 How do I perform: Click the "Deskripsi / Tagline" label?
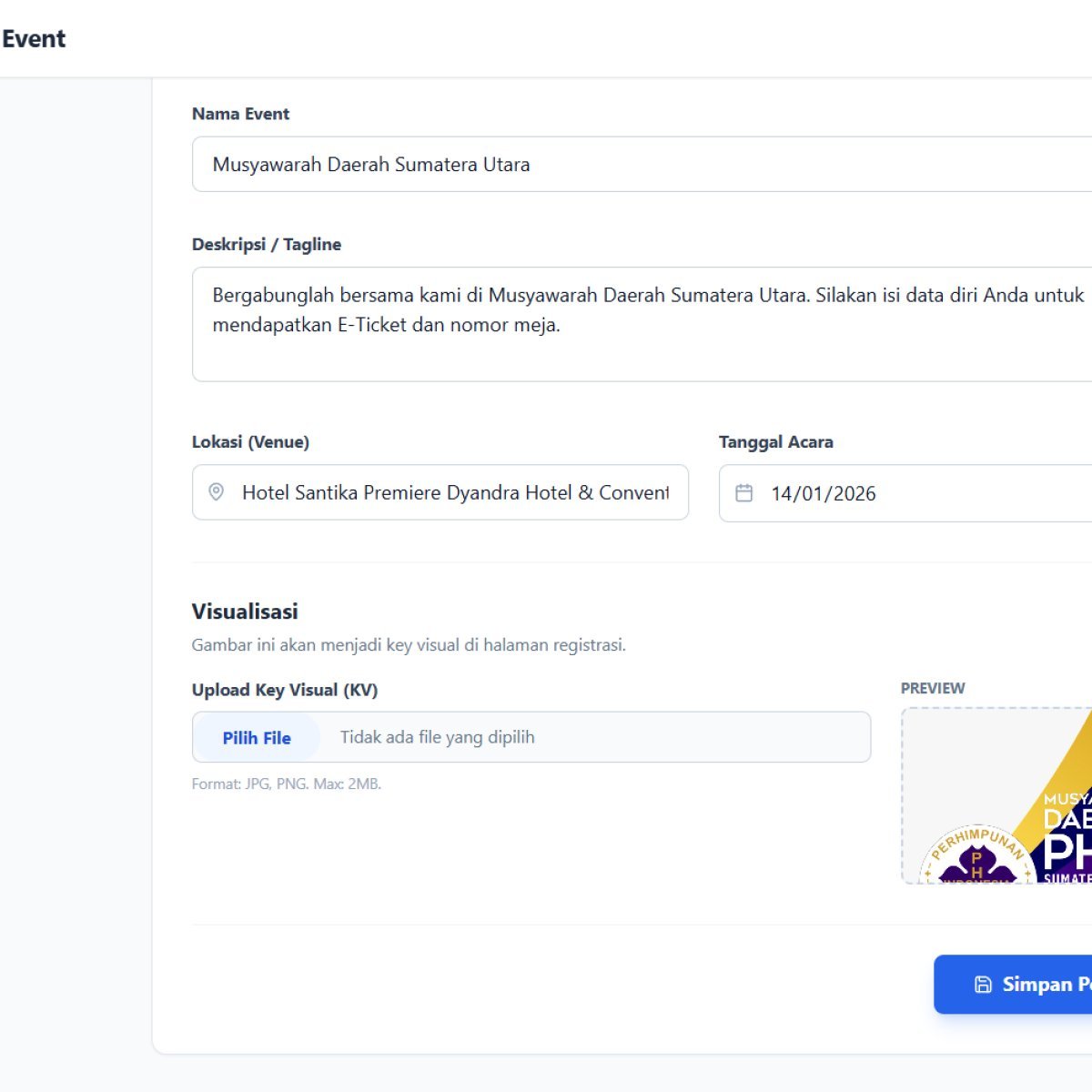click(x=267, y=244)
